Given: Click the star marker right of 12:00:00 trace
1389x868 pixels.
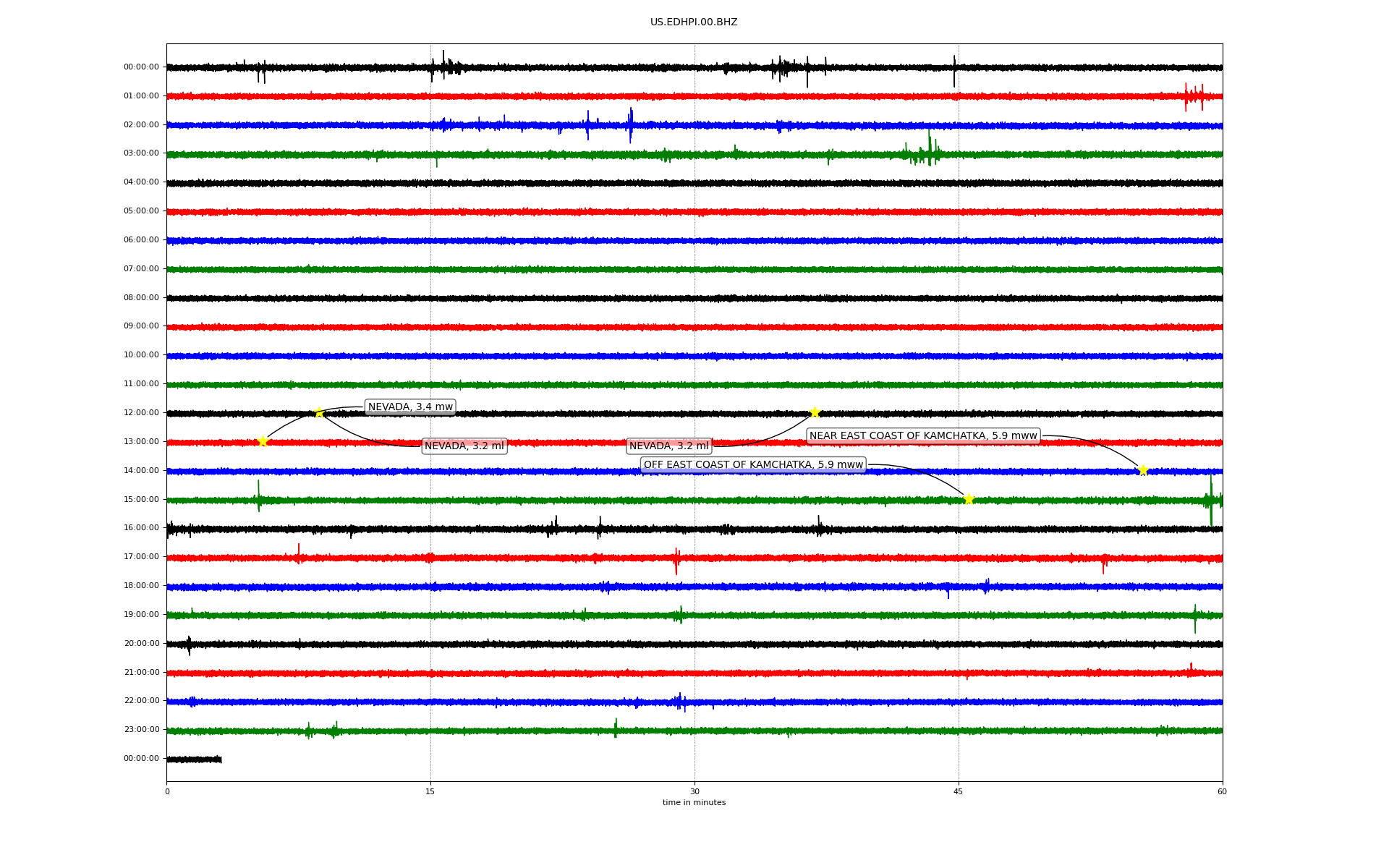Looking at the screenshot, I should pos(815,412).
